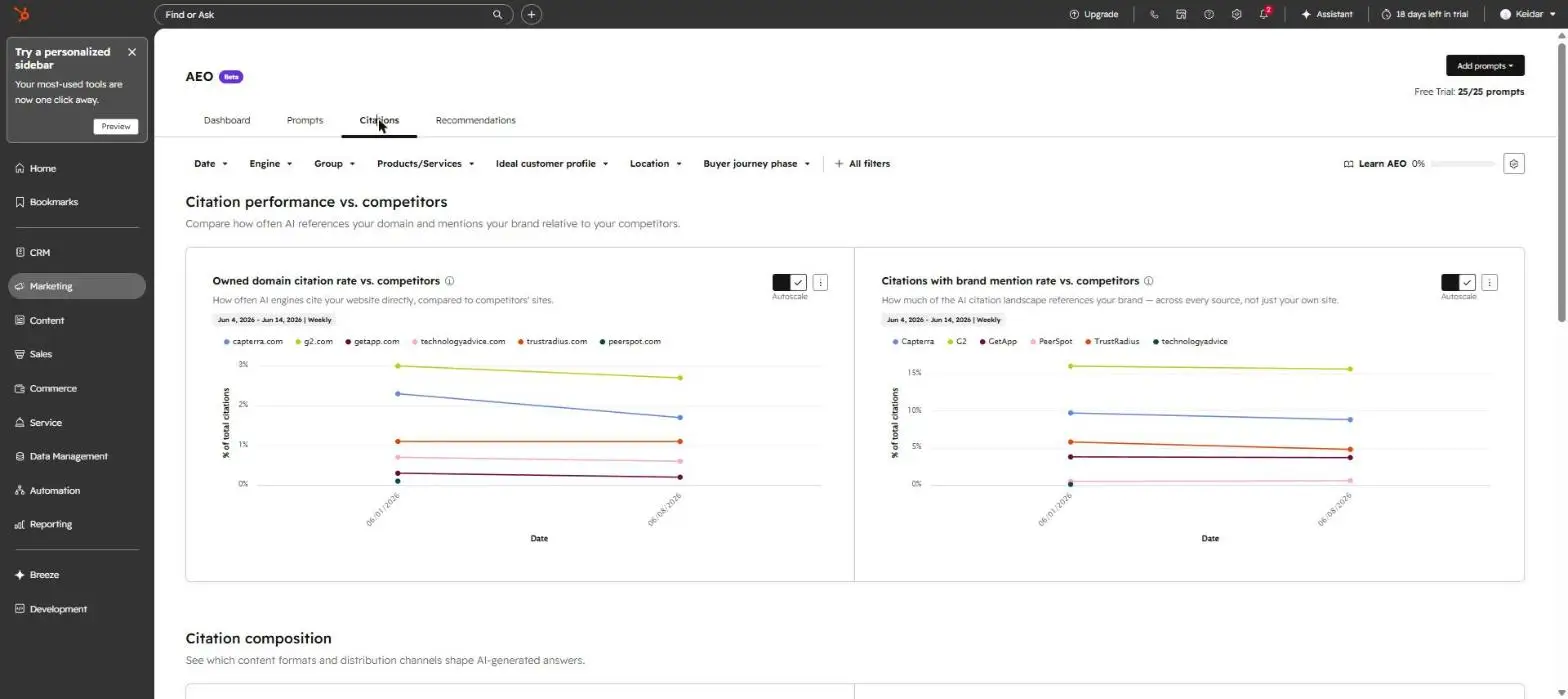
Task: Switch to the Recommendations tab
Action: (x=476, y=120)
